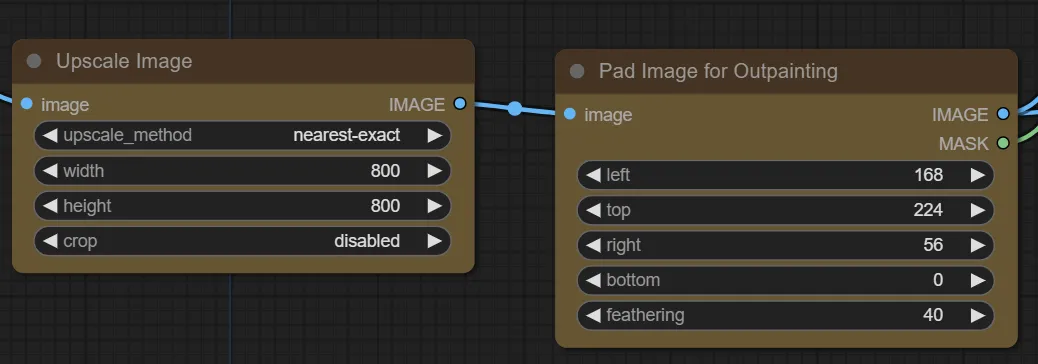The height and width of the screenshot is (364, 1038).
Task: Select the IMAGE output socket on Pad Image node
Action: [x=1002, y=114]
